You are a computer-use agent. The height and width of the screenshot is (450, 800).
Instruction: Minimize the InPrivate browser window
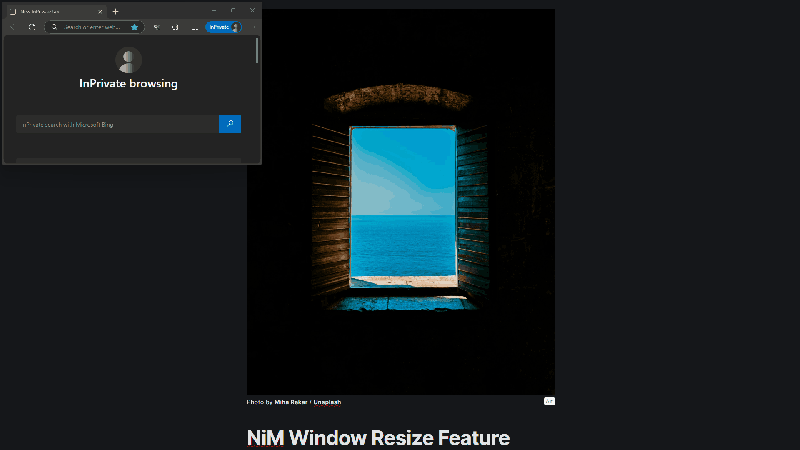[214, 11]
